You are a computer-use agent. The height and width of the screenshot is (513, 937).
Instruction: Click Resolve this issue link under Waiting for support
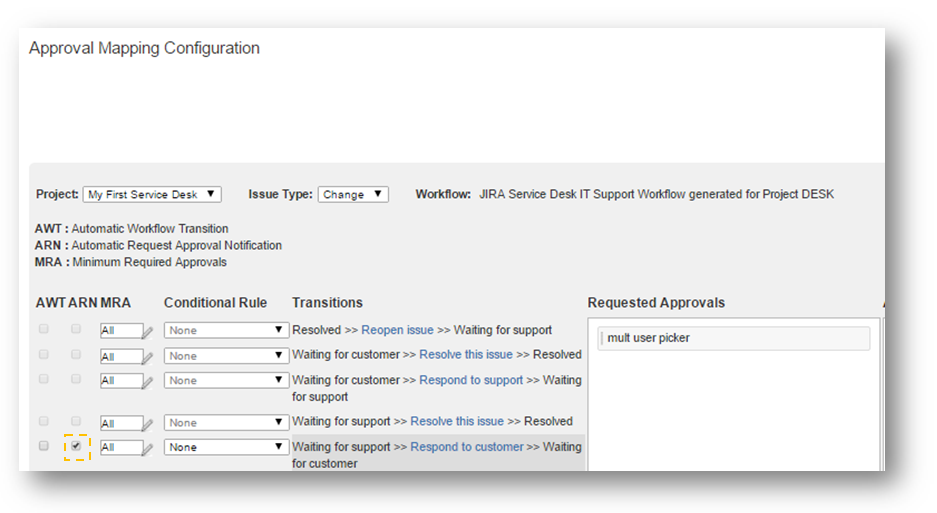(457, 422)
